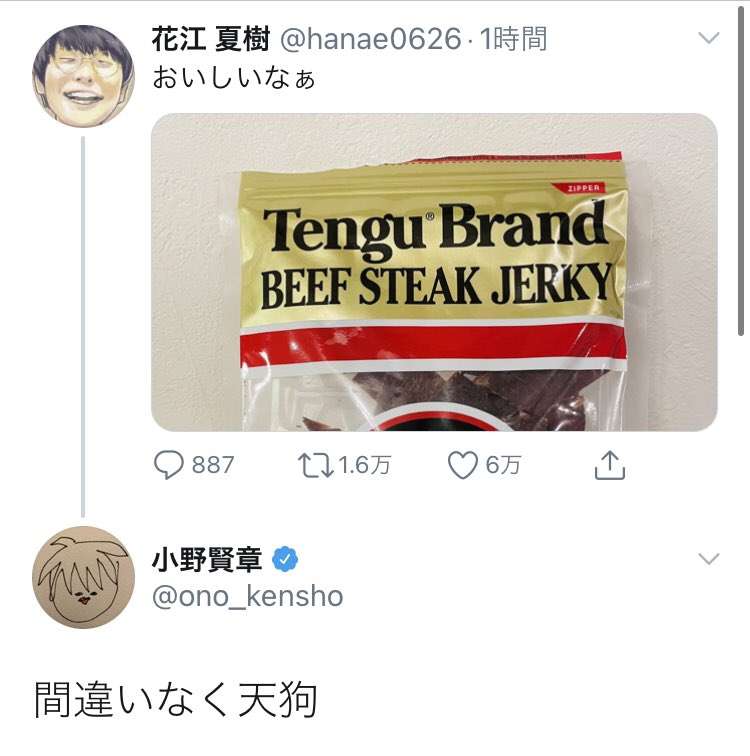
Task: Open 花江 夏樹's profile avatar
Action: click(x=83, y=76)
